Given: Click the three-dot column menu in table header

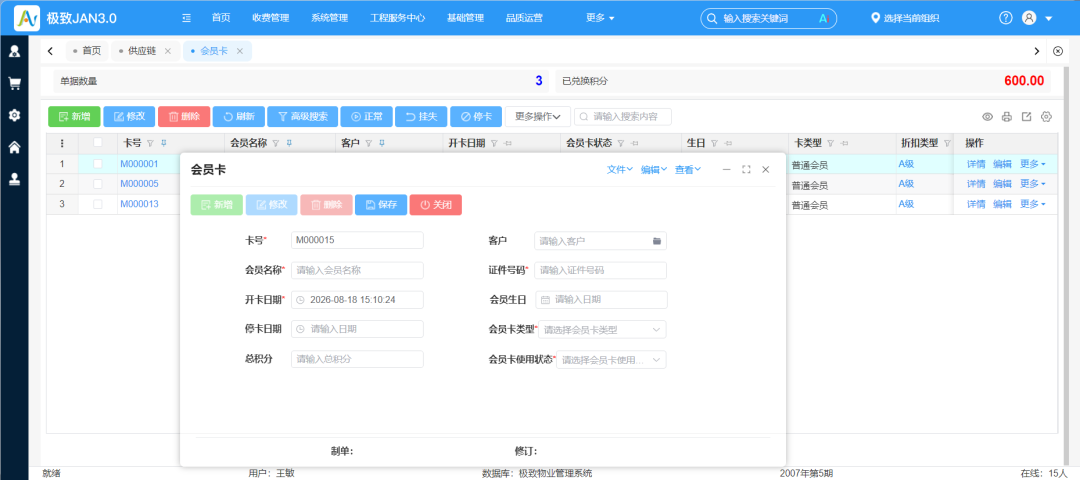Looking at the screenshot, I should coord(62,143).
